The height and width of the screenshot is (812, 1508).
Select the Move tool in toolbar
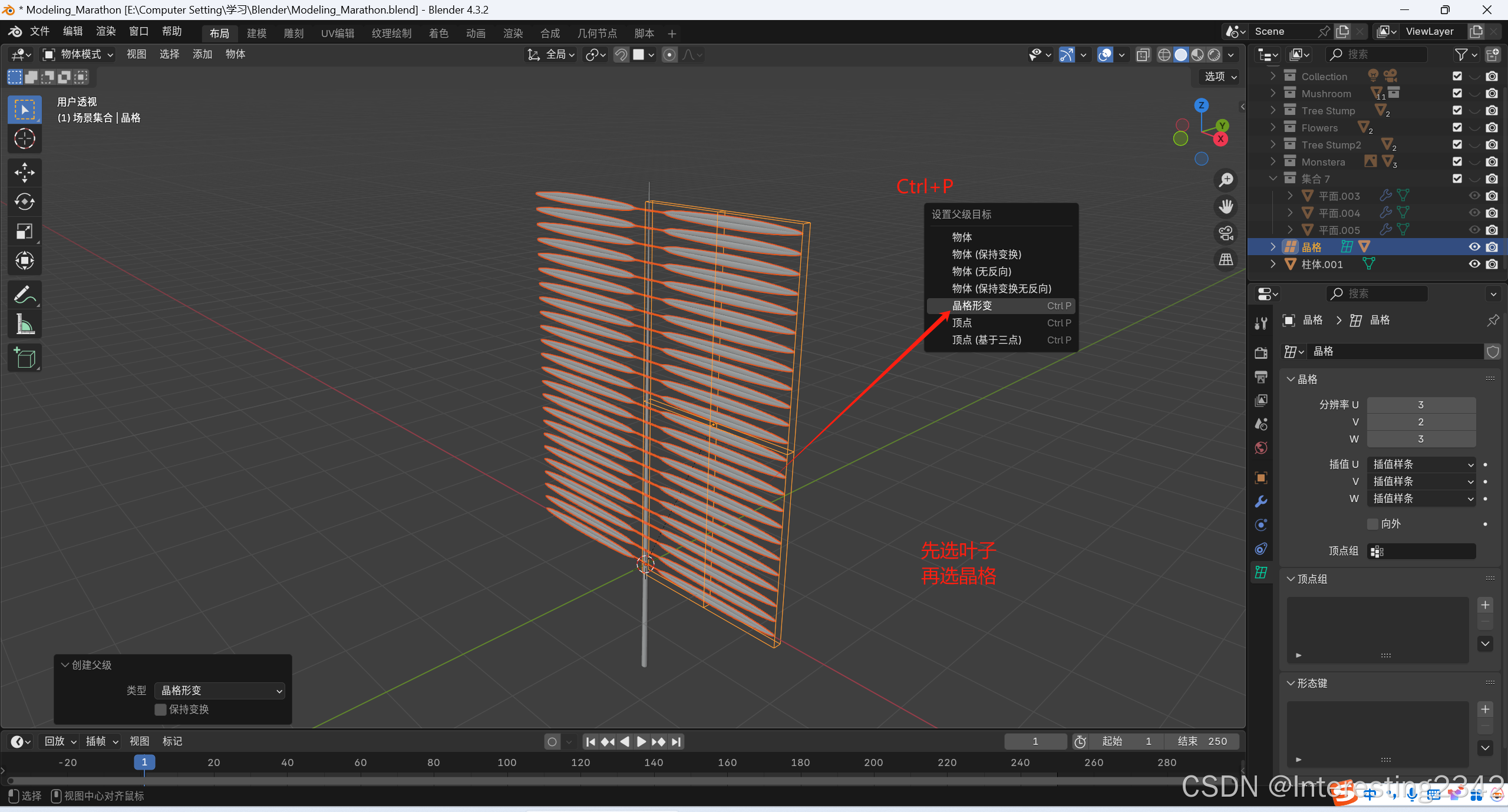[24, 172]
